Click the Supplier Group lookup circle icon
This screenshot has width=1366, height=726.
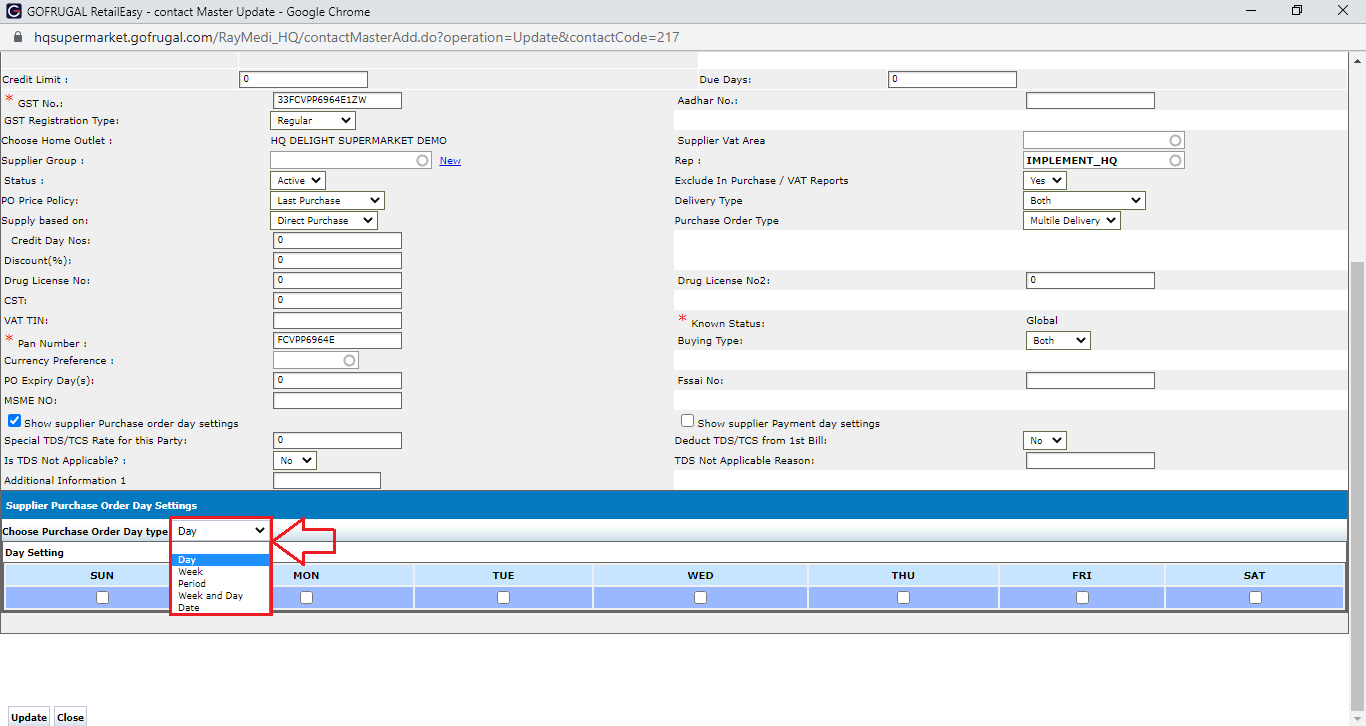(423, 161)
